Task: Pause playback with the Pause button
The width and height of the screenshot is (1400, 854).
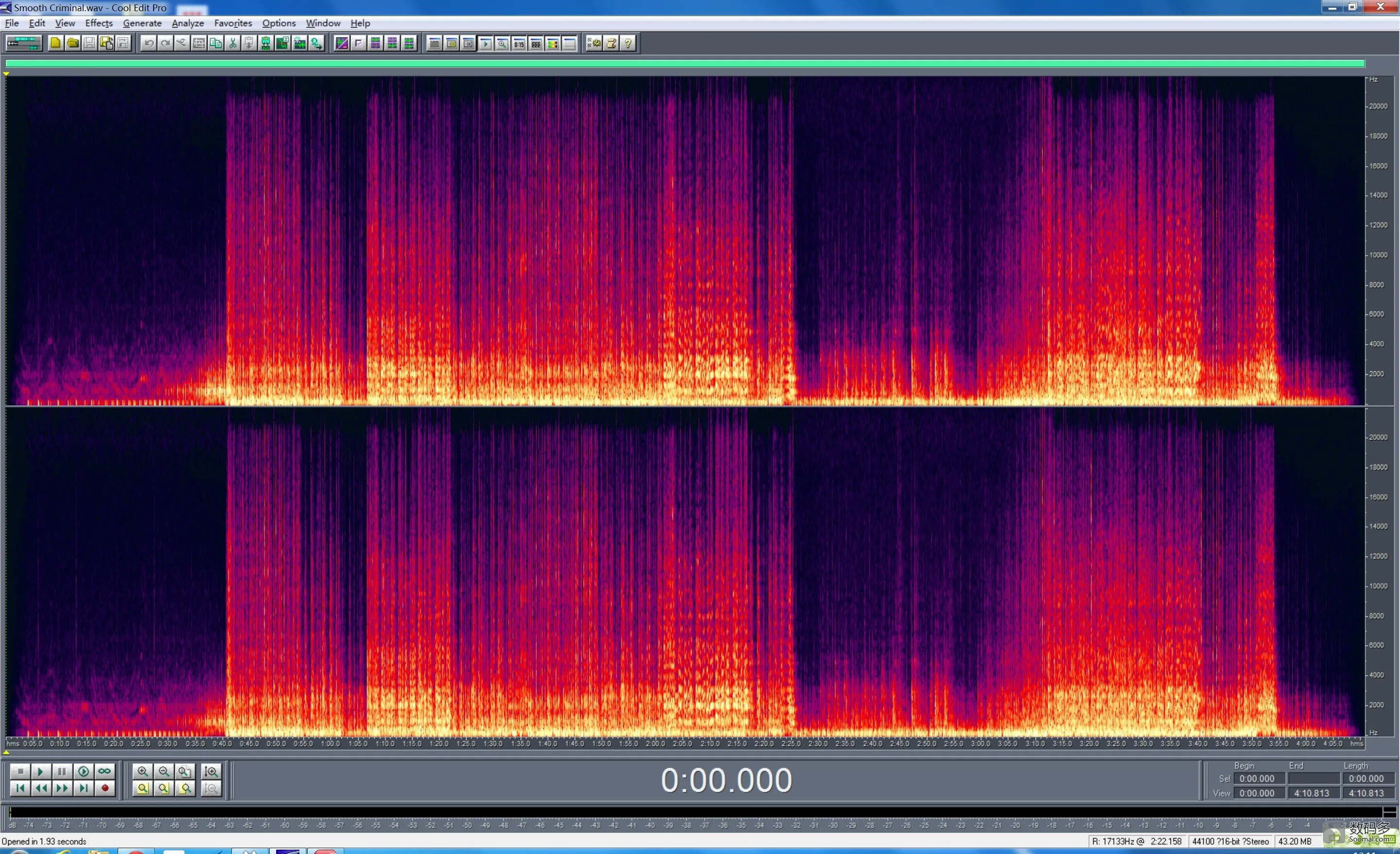Action: click(62, 771)
